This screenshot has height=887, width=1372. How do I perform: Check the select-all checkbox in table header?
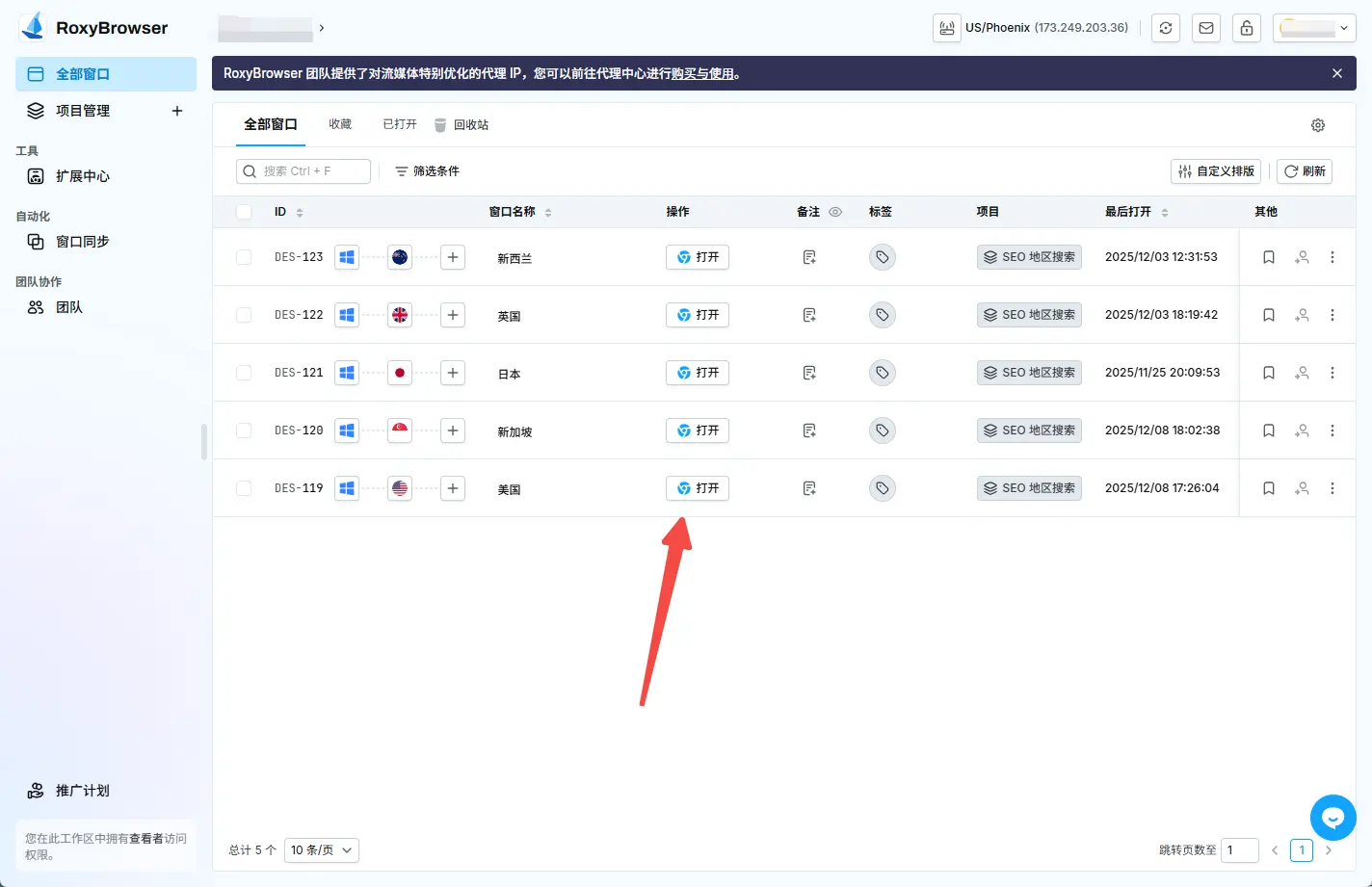tap(243, 211)
